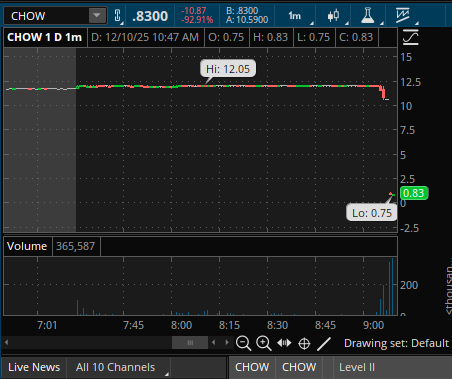Click the H: 0.83 high value
452x379 pixels.
tap(270, 37)
